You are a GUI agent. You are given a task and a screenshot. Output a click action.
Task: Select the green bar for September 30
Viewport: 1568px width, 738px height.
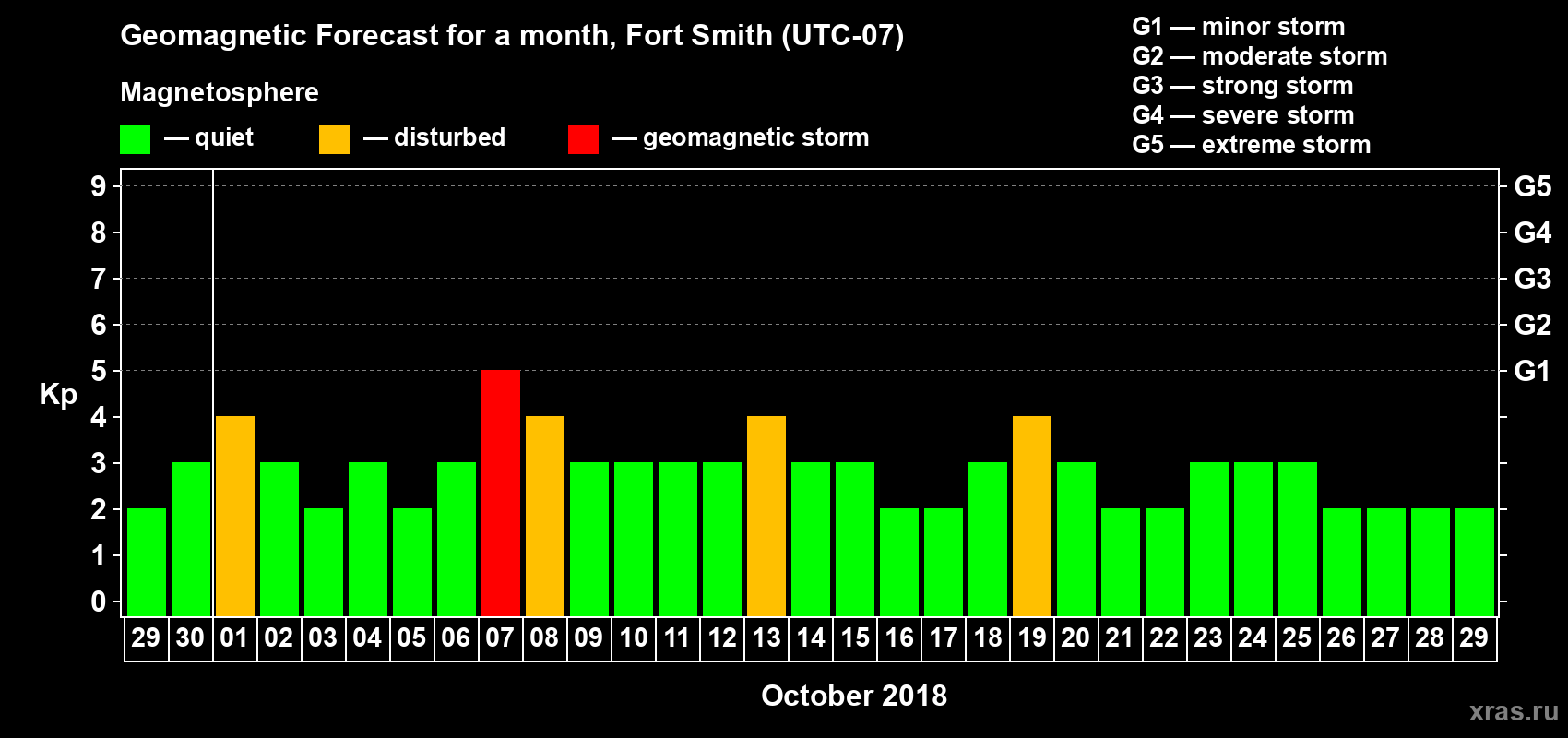[191, 540]
